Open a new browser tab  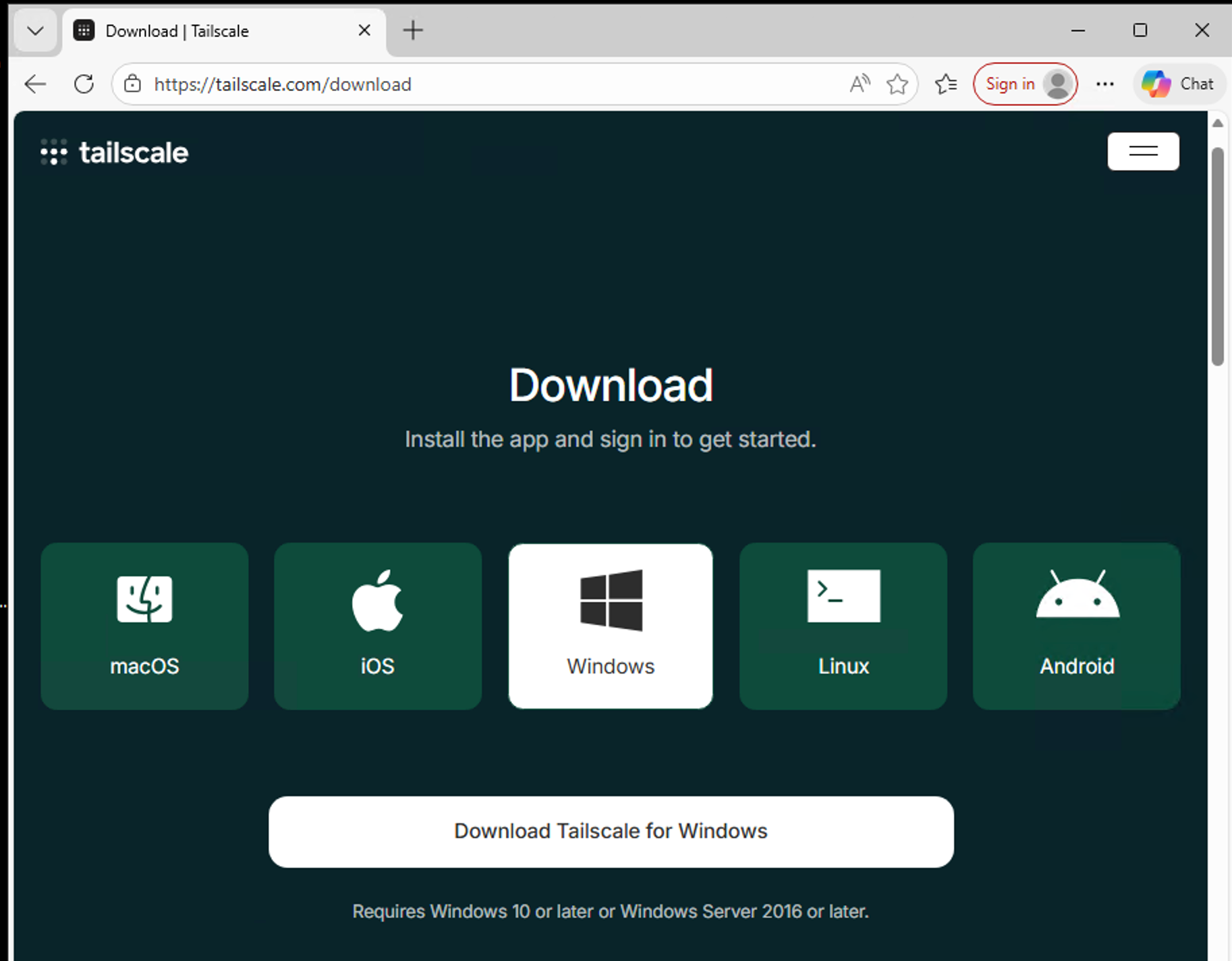click(x=412, y=30)
